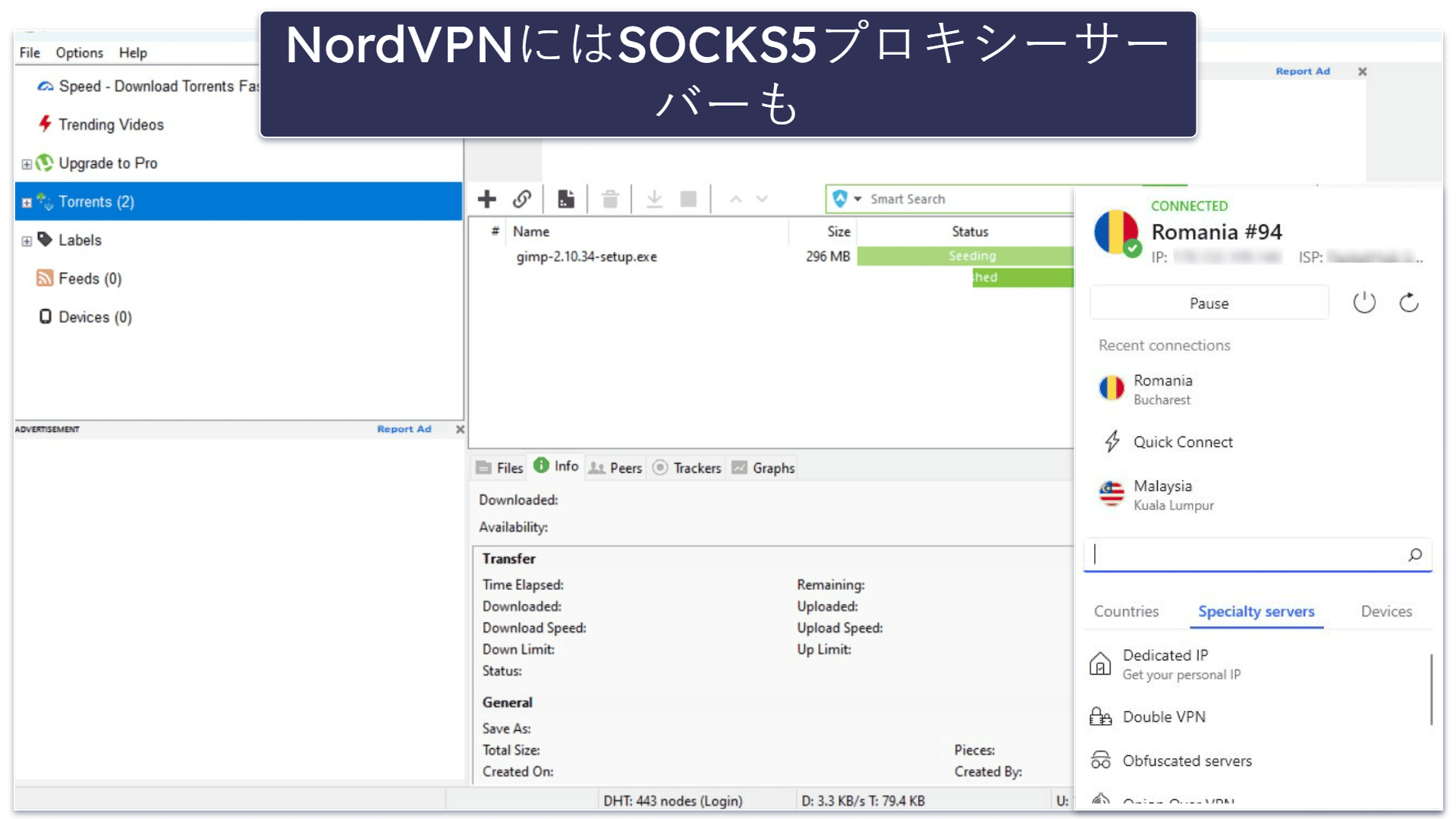Click the Seeding progress bar
The image size is (1456, 819).
coord(965,257)
